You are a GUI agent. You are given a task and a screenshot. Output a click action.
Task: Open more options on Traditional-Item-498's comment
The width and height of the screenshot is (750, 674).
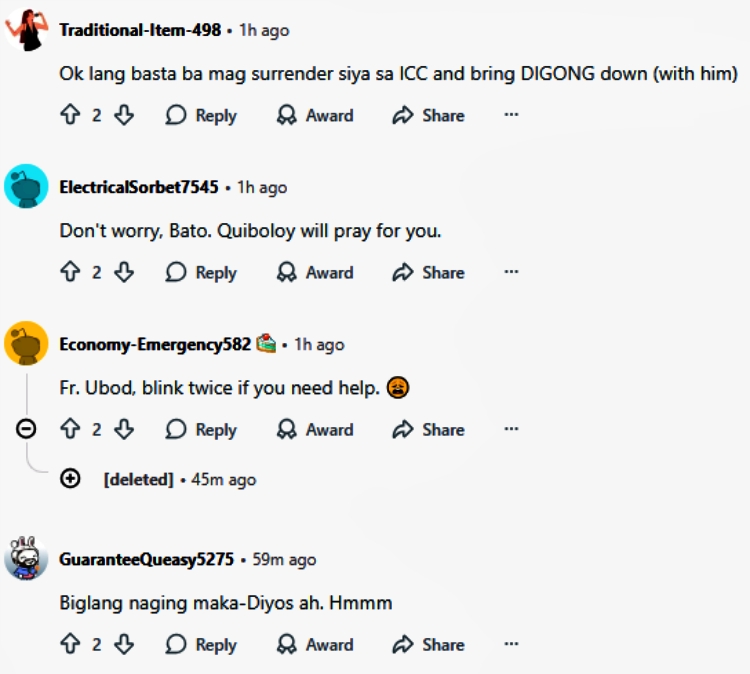click(511, 115)
